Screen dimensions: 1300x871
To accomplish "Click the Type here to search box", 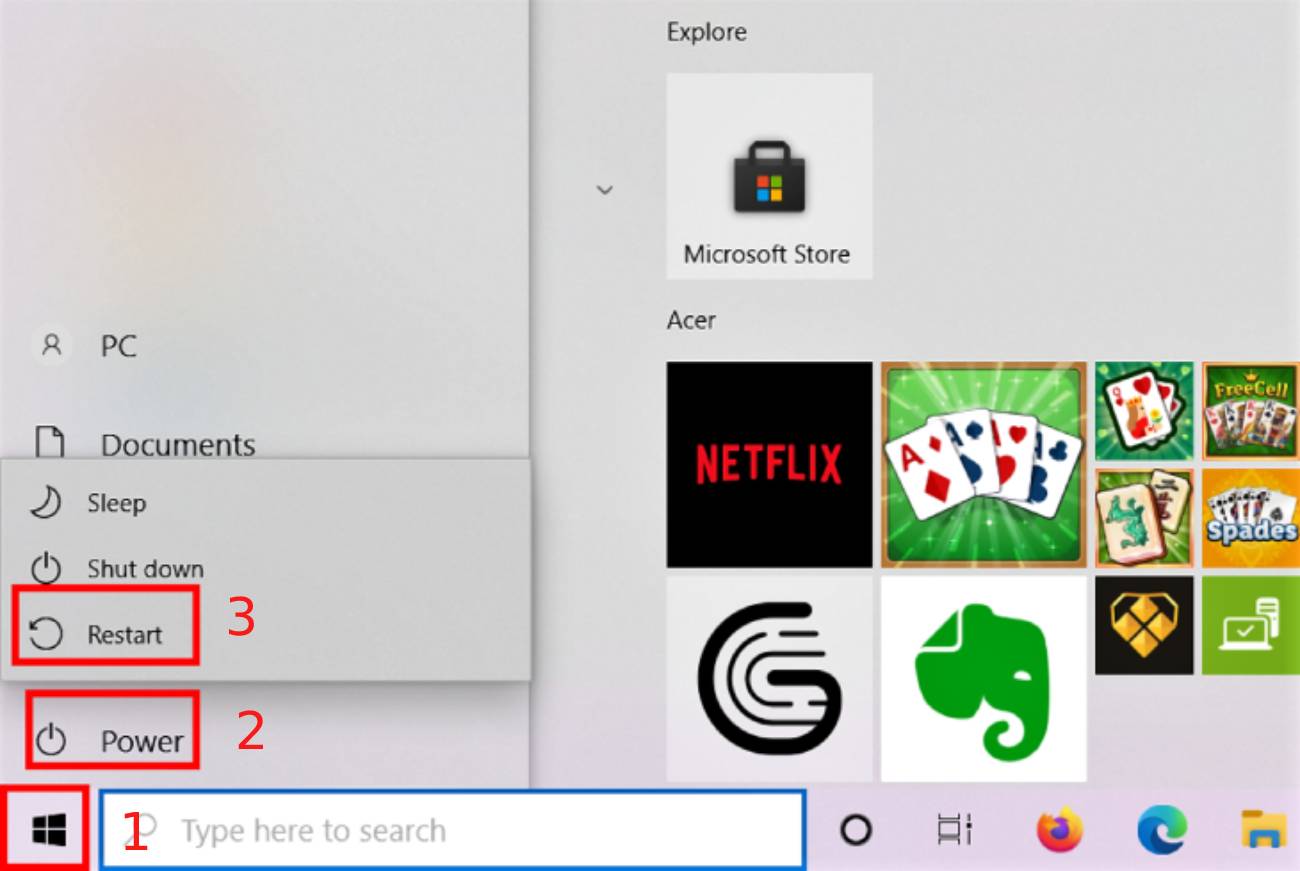I will 452,829.
